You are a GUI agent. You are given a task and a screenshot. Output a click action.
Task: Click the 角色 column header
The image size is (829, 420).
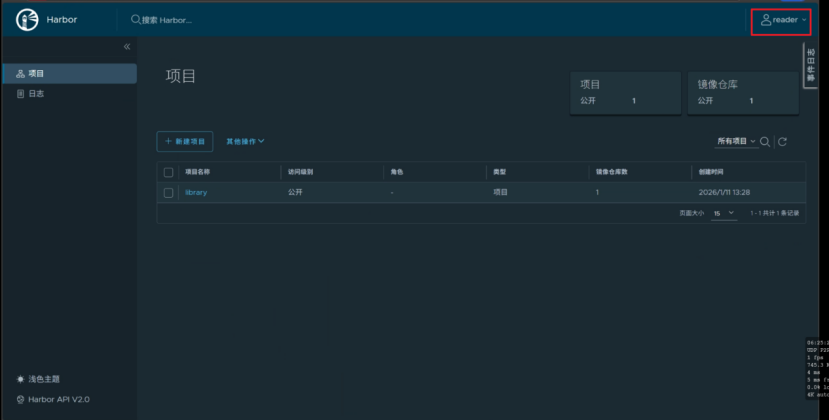click(x=397, y=172)
